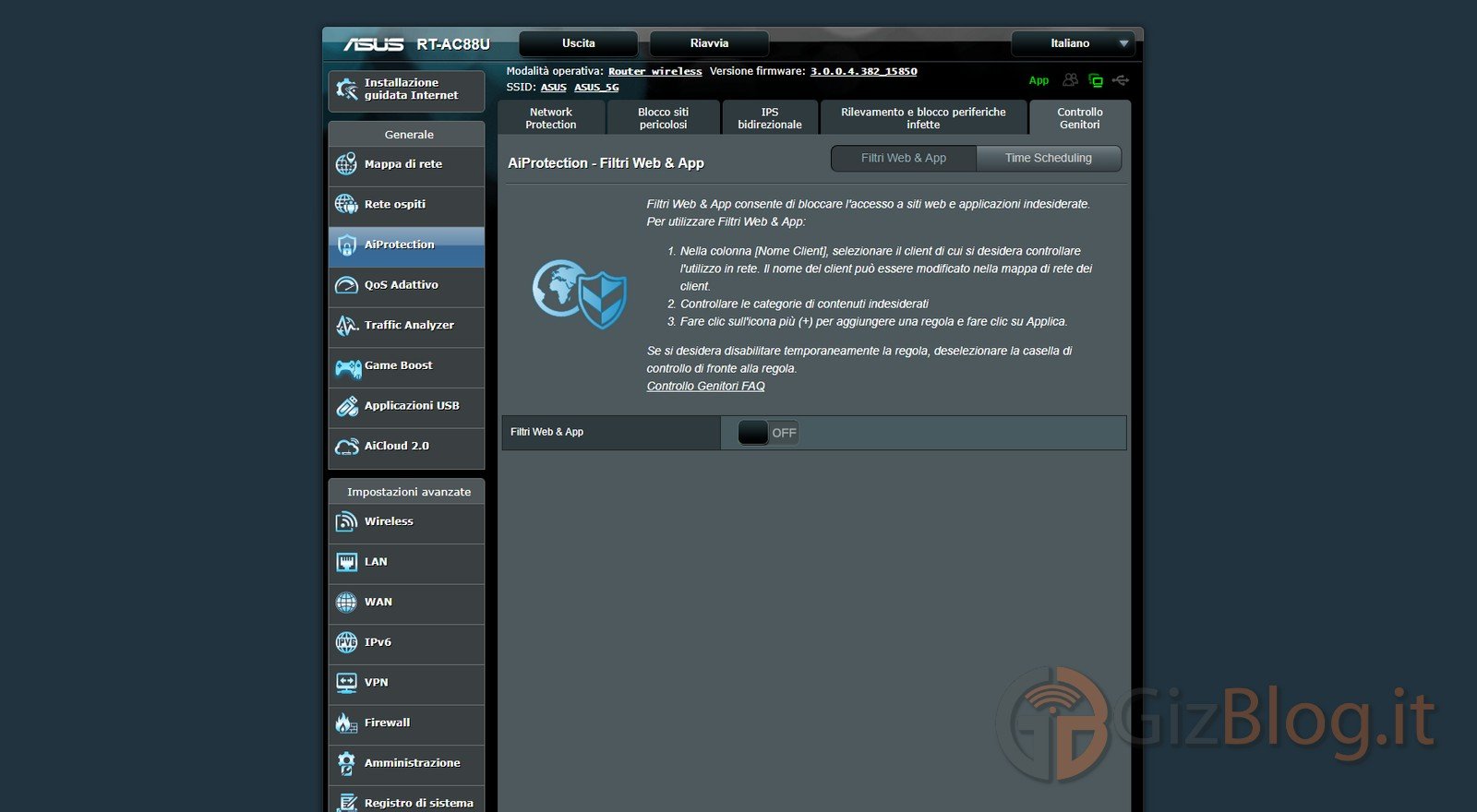Click the green App link in header

(x=1039, y=80)
